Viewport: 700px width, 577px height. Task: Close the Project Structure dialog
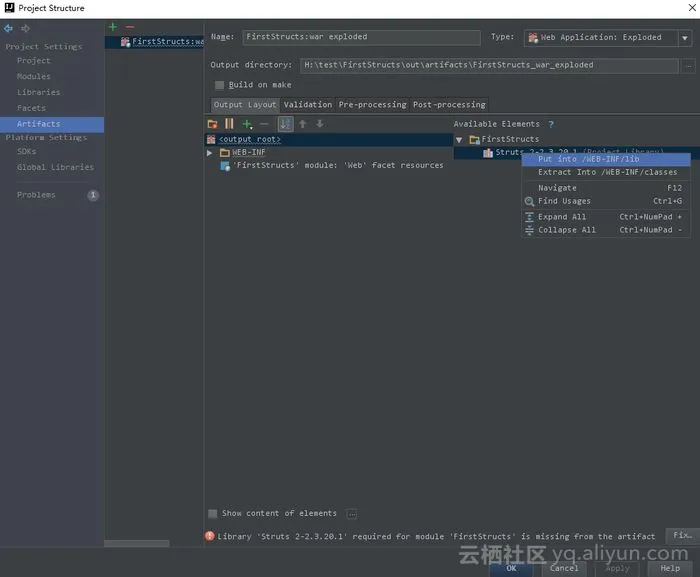[692, 8]
